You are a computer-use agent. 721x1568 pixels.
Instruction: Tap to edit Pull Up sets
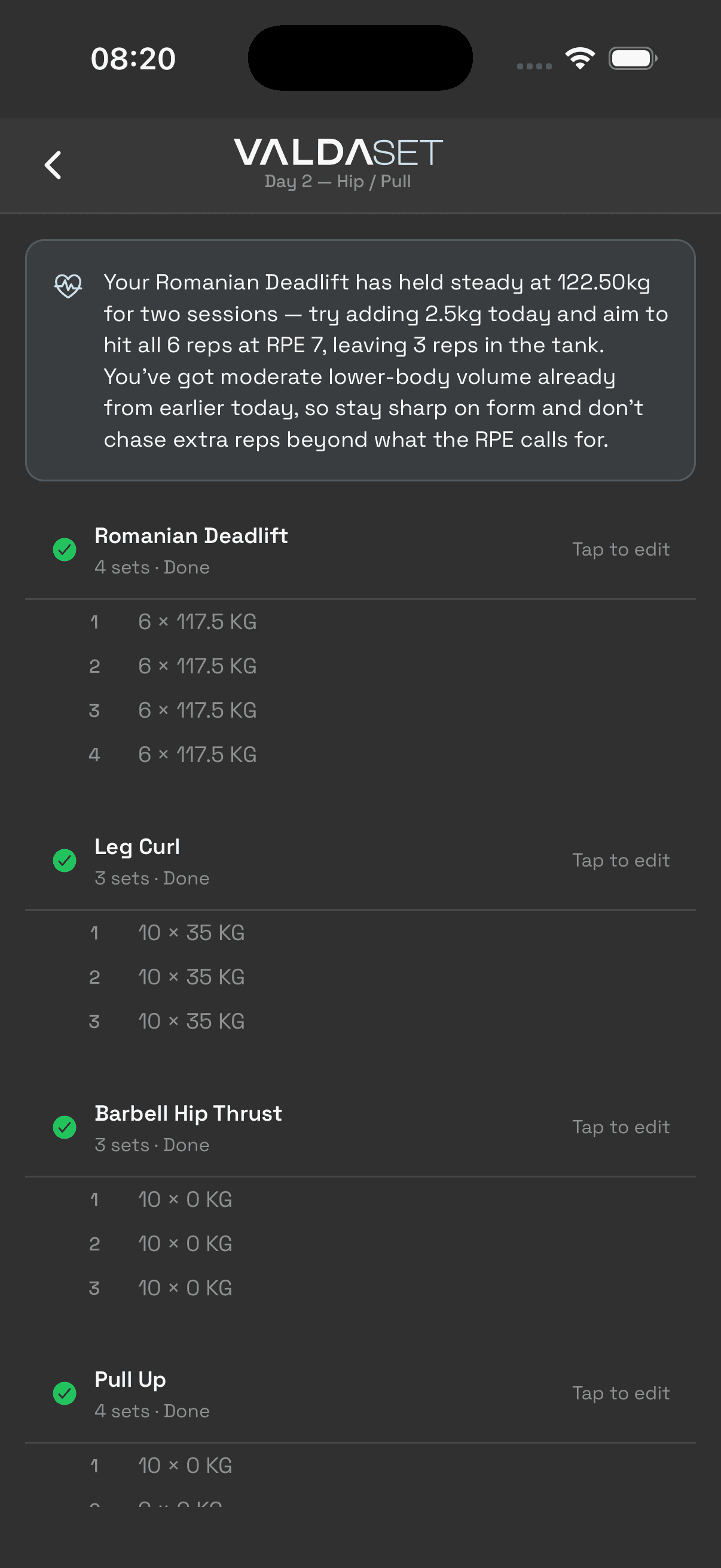pos(621,1394)
